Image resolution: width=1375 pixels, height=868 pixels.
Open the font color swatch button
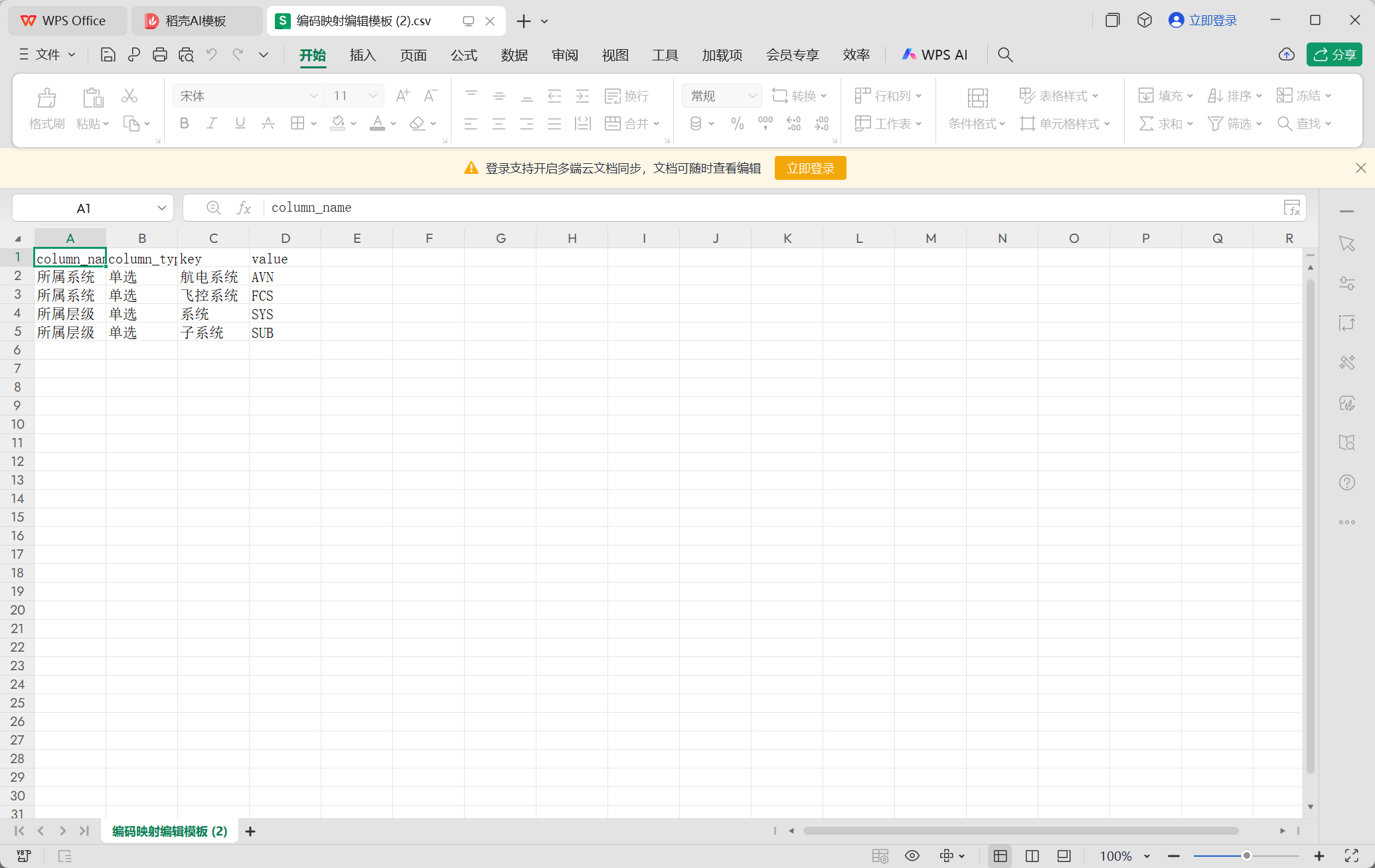(378, 123)
